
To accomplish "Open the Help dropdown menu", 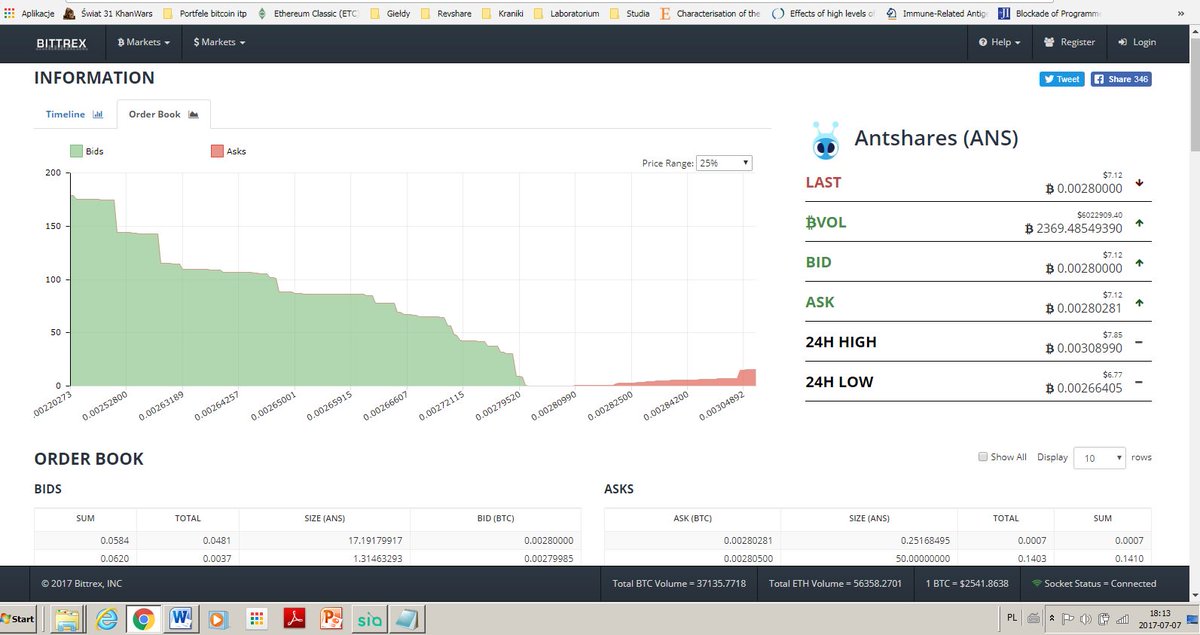I will pyautogui.click(x=1000, y=43).
